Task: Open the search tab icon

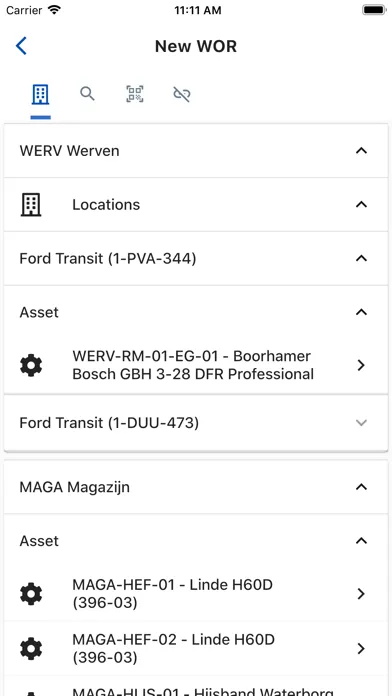Action: click(x=87, y=94)
